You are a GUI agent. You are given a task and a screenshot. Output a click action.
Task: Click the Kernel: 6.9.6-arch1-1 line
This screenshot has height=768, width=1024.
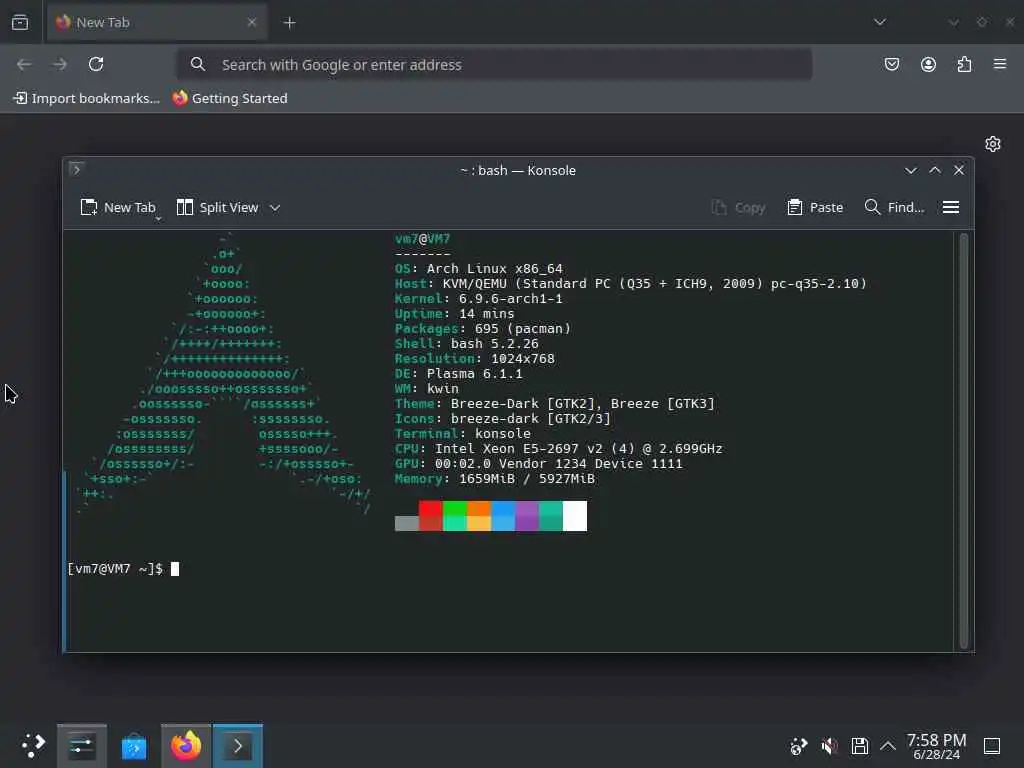pyautogui.click(x=479, y=298)
